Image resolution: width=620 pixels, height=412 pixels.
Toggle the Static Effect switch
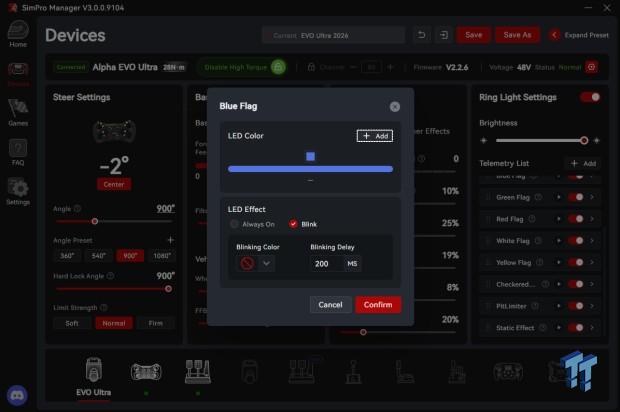coord(576,327)
